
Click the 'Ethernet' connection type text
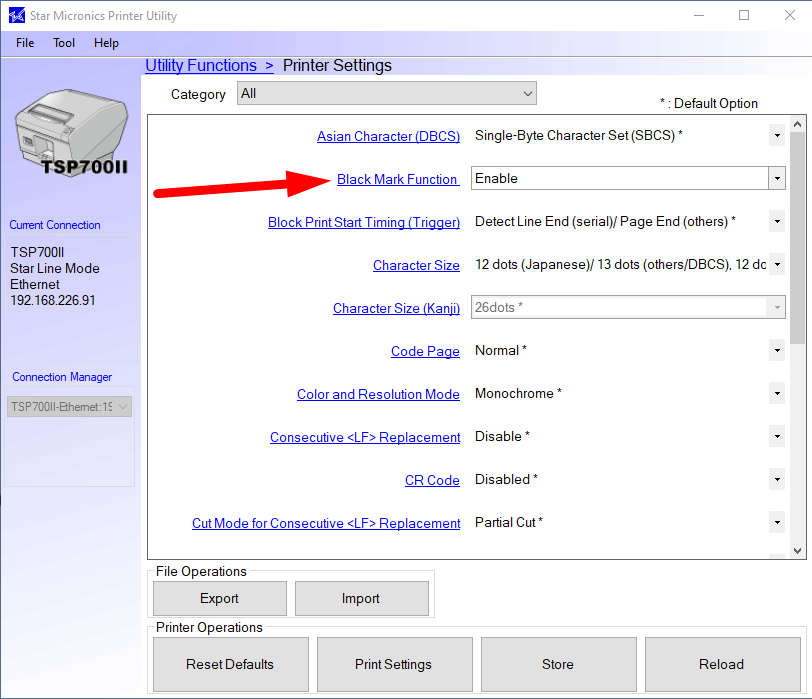point(35,285)
